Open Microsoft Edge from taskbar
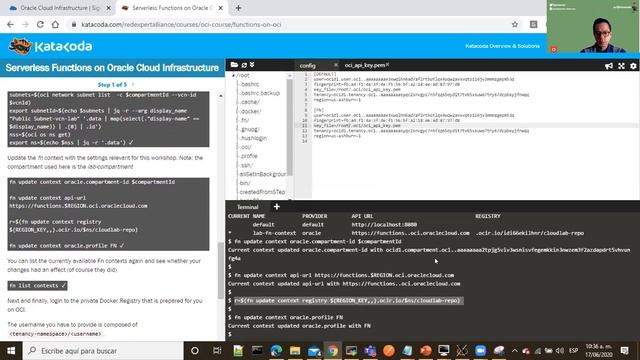Screen dimensions: 640x360 (x=276, y=351)
